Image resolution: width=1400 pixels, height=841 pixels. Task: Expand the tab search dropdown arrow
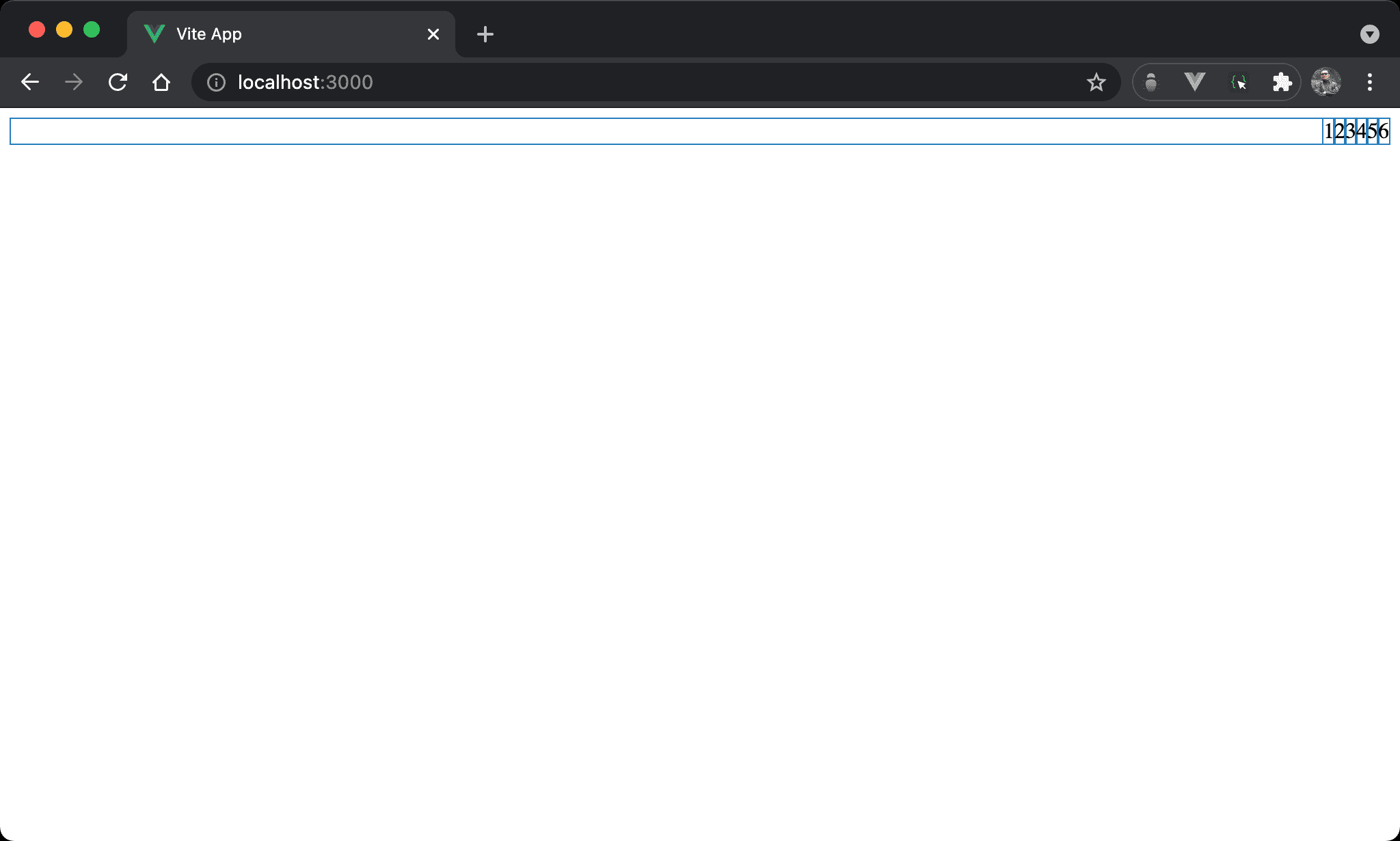[x=1369, y=34]
